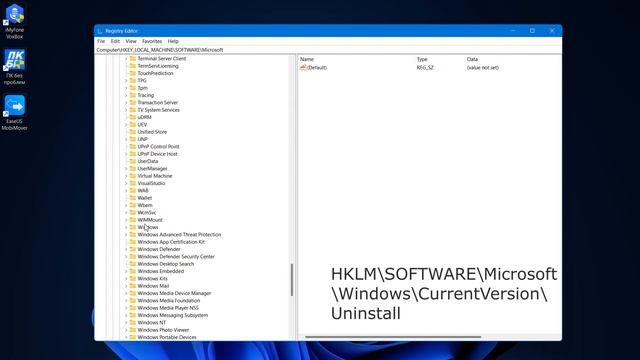Select the Windows Desktop Search key
640x360 pixels.
pos(166,264)
